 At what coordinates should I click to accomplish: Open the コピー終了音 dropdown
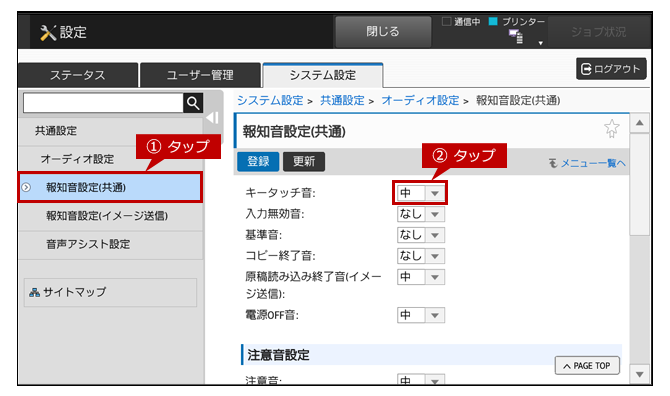pos(420,256)
